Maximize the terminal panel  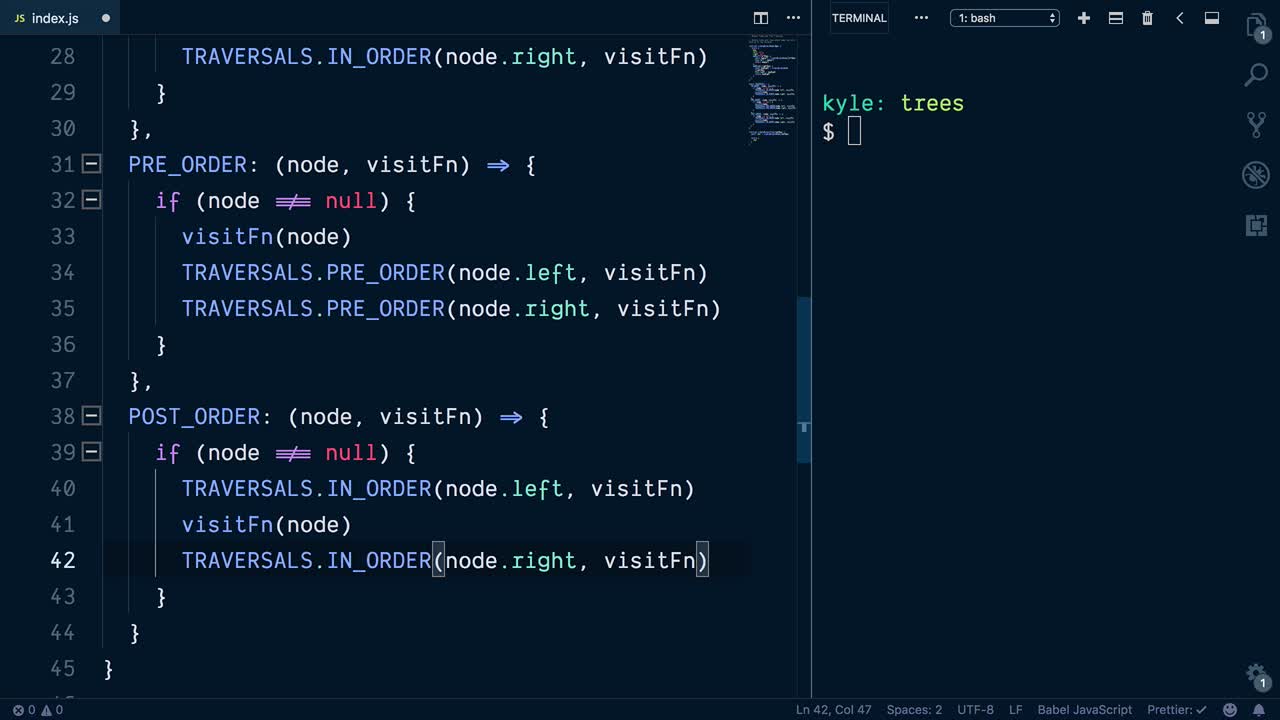tap(1211, 18)
